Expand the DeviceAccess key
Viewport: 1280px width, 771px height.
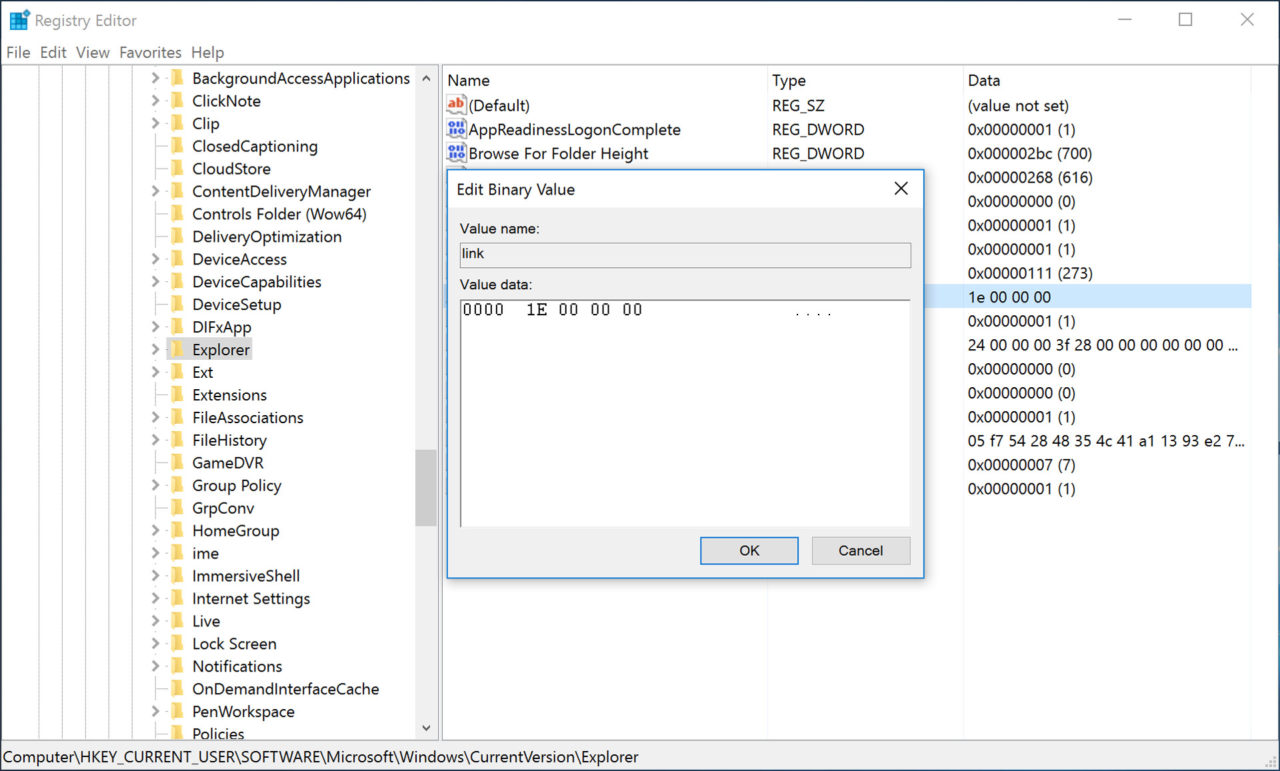(155, 259)
